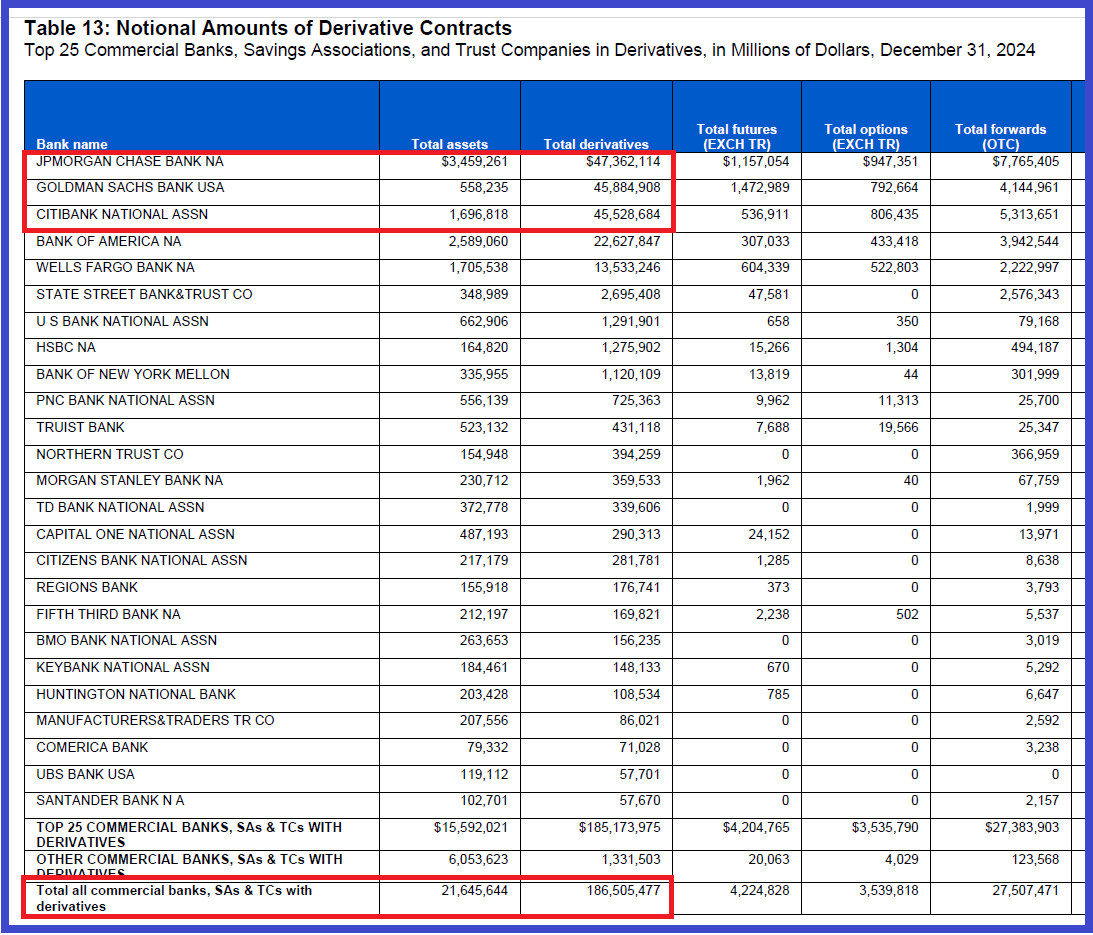Click the 'Total assets' column header
The width and height of the screenshot is (1093, 935).
coord(450,144)
